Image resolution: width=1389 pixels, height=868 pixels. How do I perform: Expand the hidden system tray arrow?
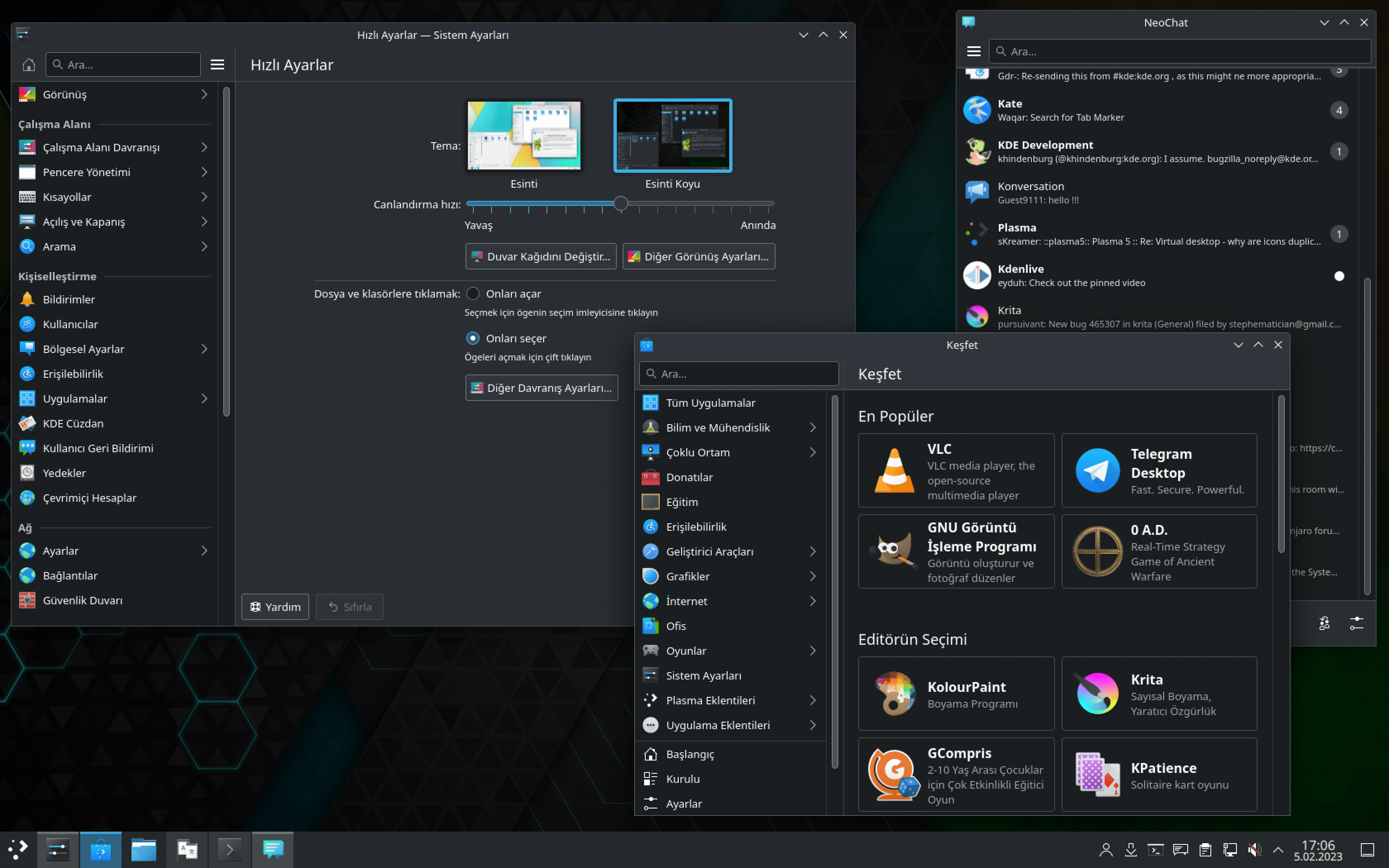[1278, 850]
